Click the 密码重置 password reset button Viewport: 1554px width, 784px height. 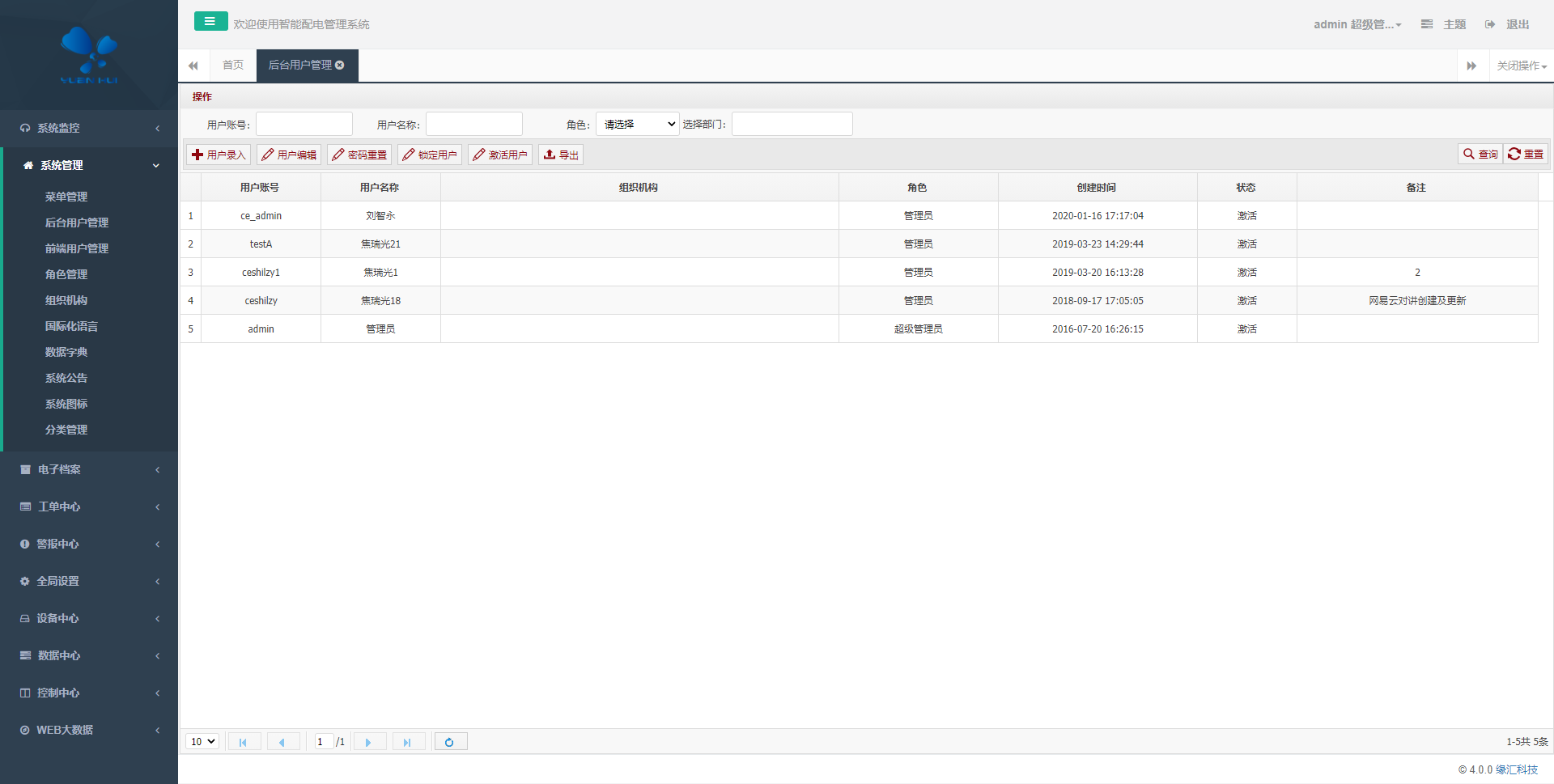pyautogui.click(x=359, y=155)
